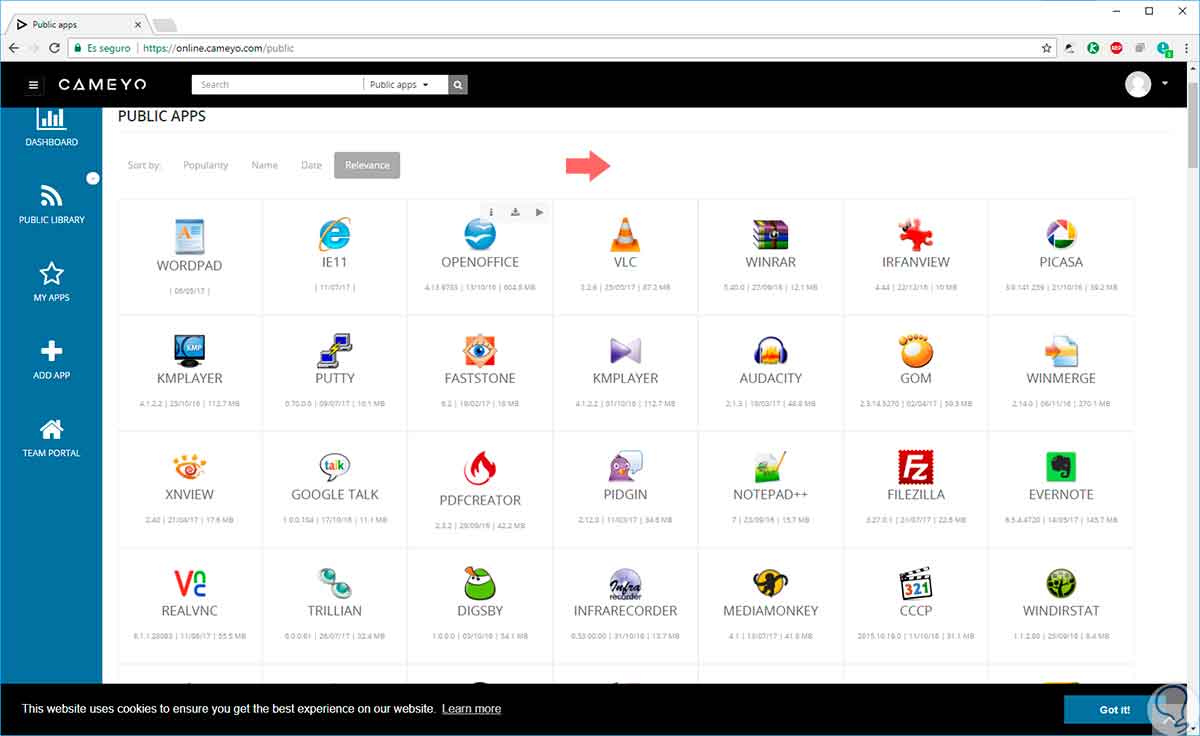Click the XnView app icon
The width and height of the screenshot is (1200, 736).
(189, 466)
